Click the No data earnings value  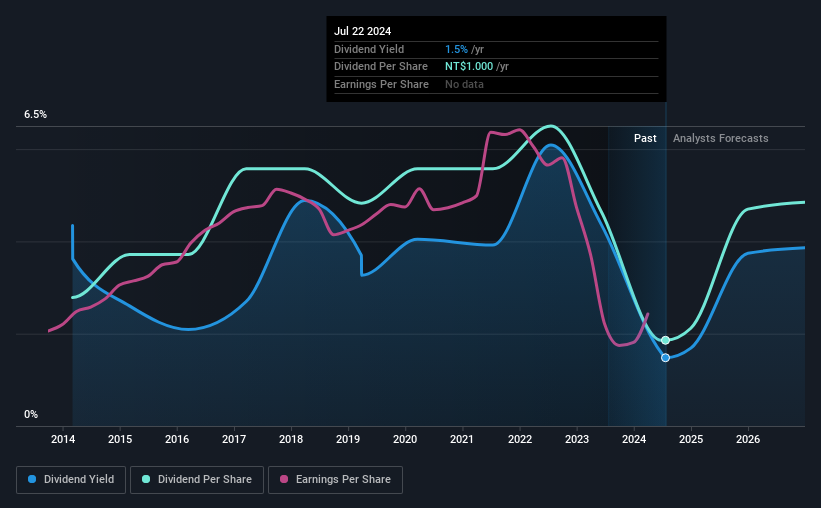click(464, 84)
